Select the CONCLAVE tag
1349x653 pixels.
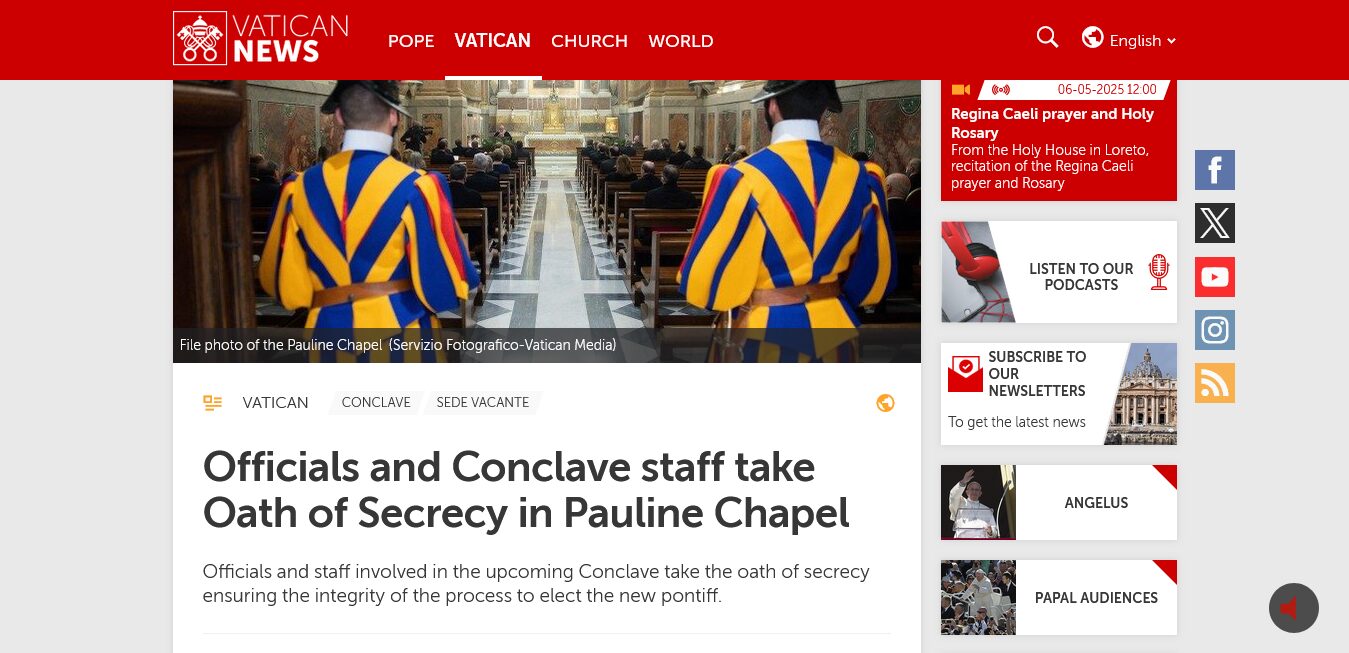[x=376, y=403]
